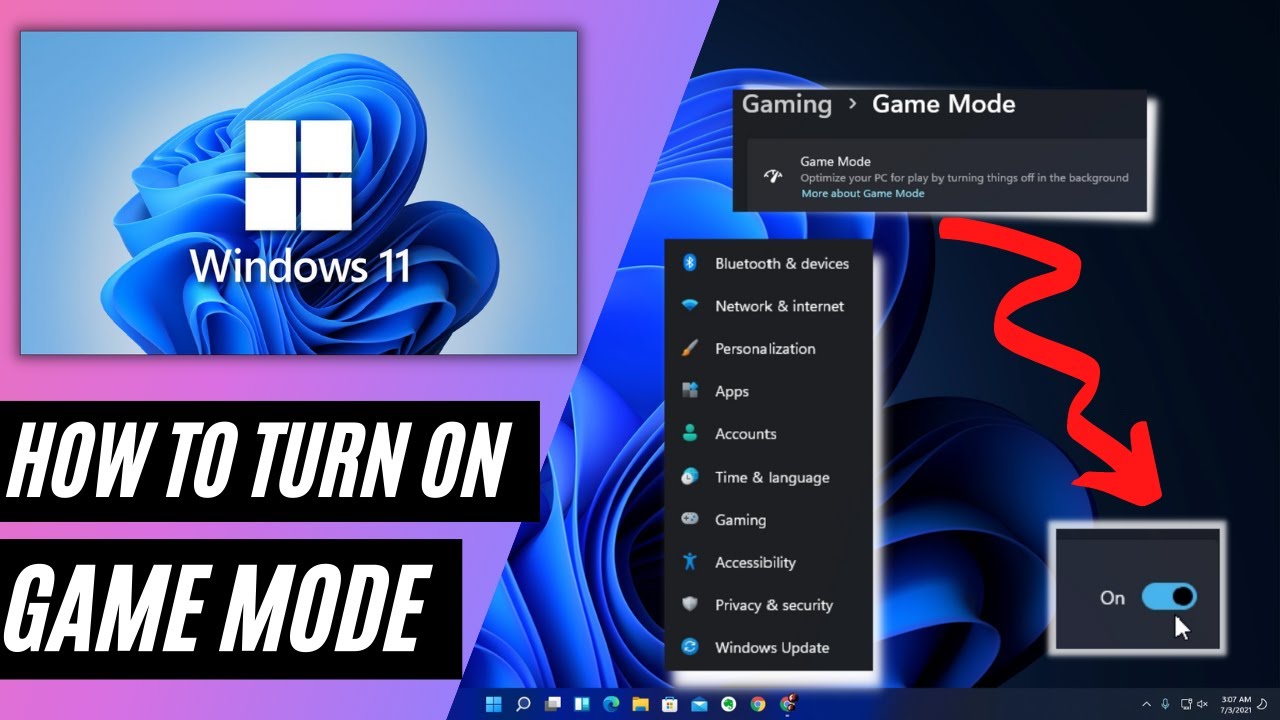The height and width of the screenshot is (720, 1280).
Task: Expand the hidden system tray icons chevron
Action: [1147, 704]
